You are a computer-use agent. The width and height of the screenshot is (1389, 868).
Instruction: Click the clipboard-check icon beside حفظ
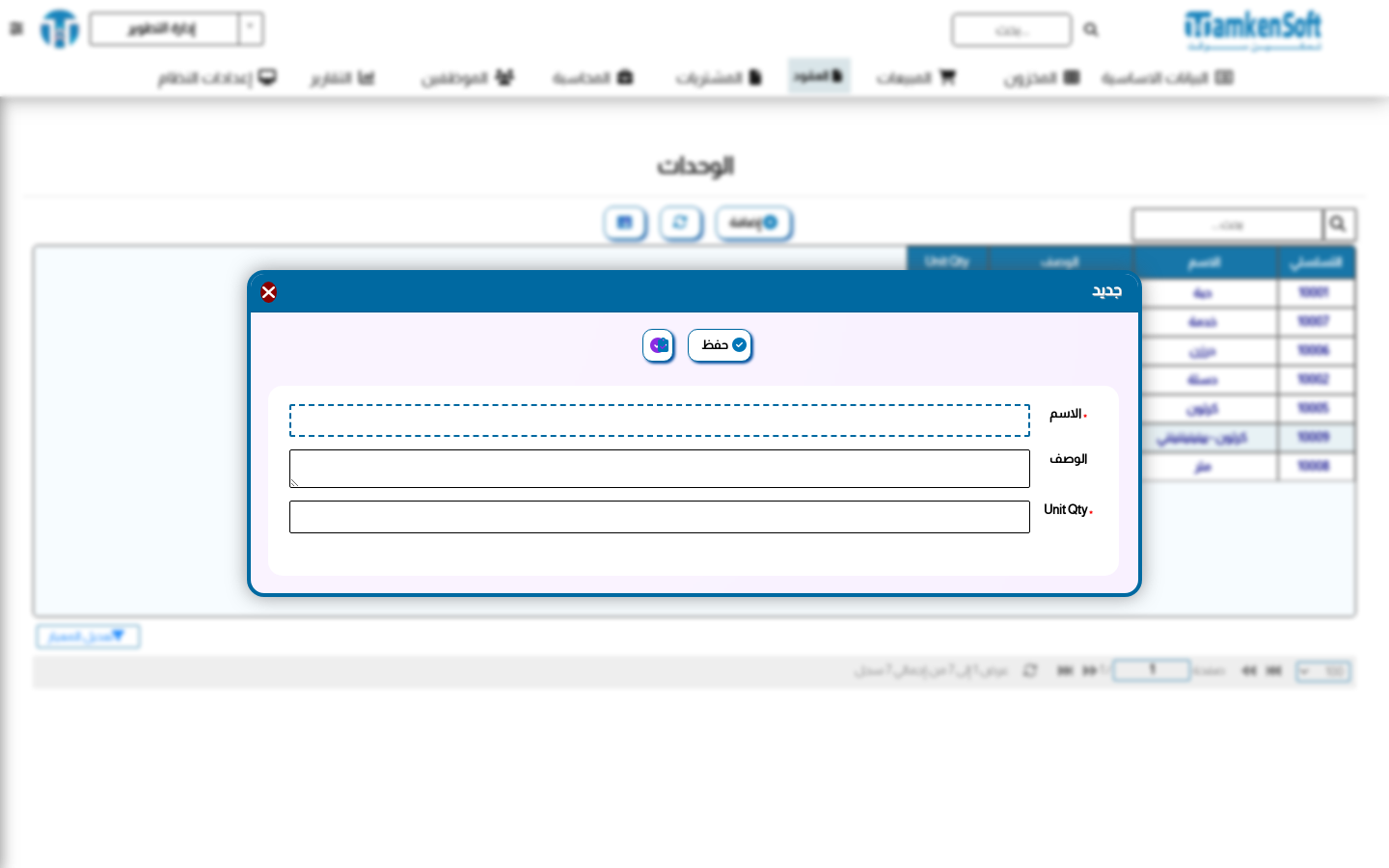659,345
